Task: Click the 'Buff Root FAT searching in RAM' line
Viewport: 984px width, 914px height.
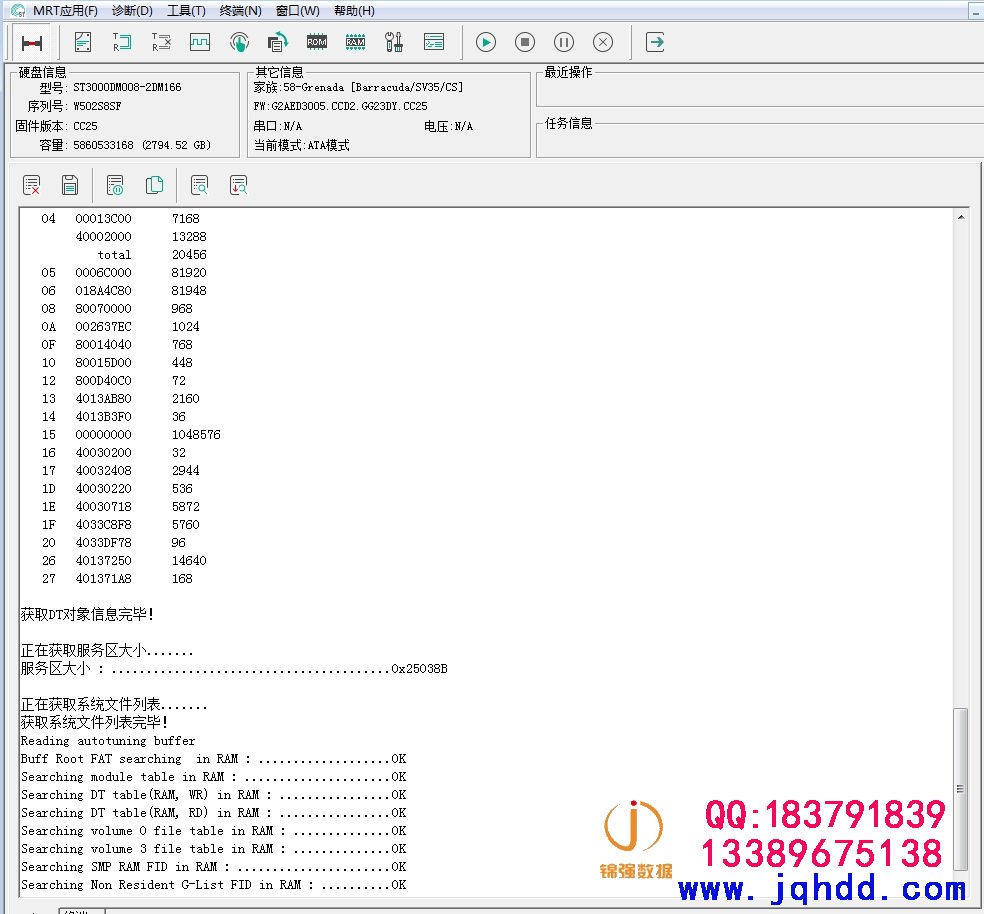Action: point(213,759)
